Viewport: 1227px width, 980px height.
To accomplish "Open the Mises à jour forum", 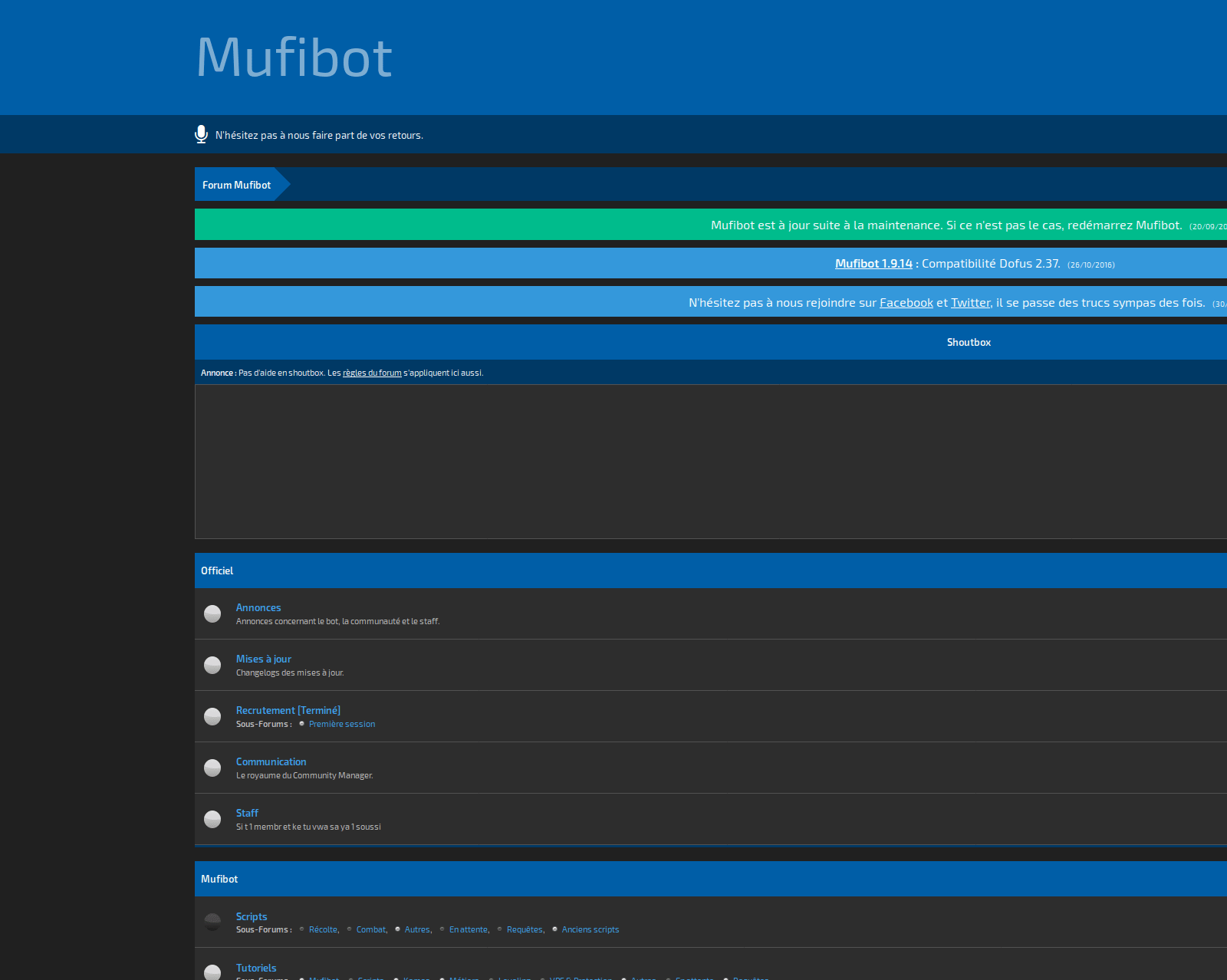I will click(x=264, y=659).
